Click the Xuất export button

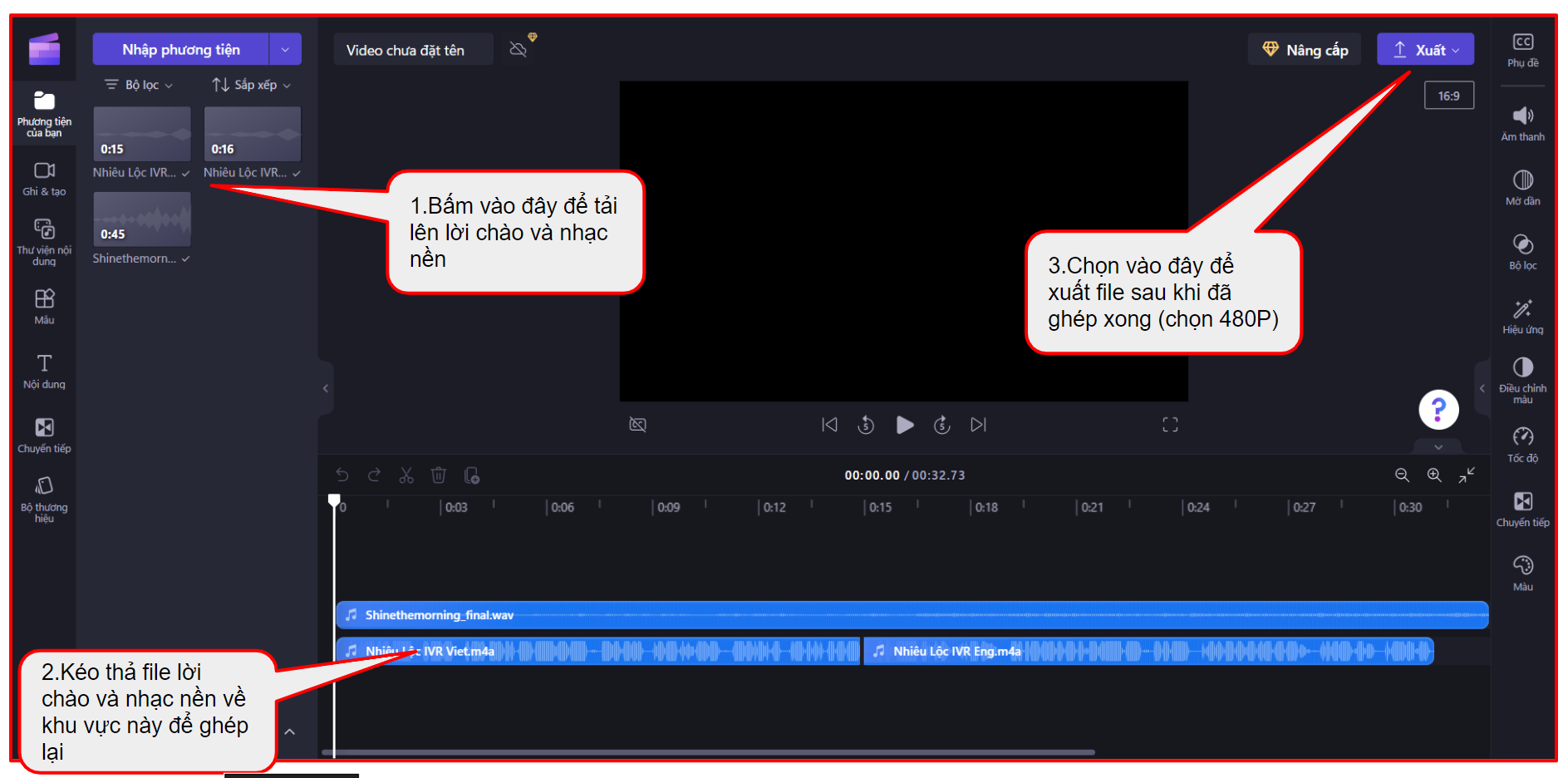point(1425,50)
